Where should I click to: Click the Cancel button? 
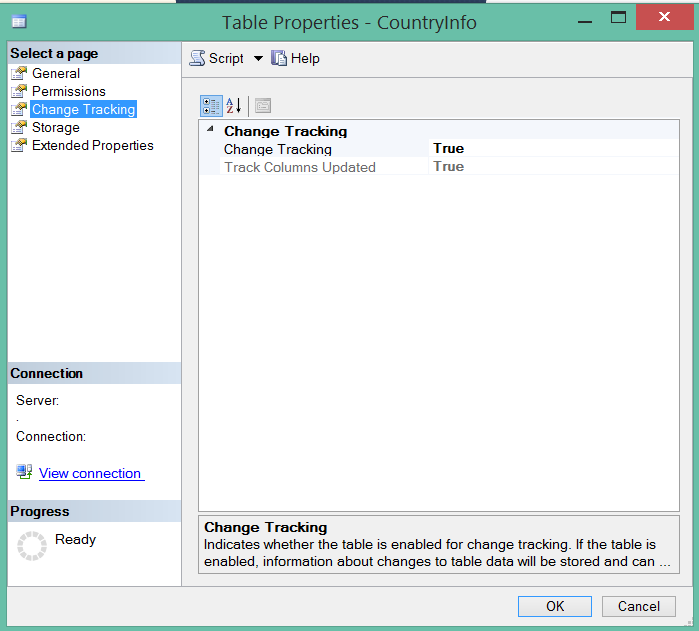tap(638, 606)
